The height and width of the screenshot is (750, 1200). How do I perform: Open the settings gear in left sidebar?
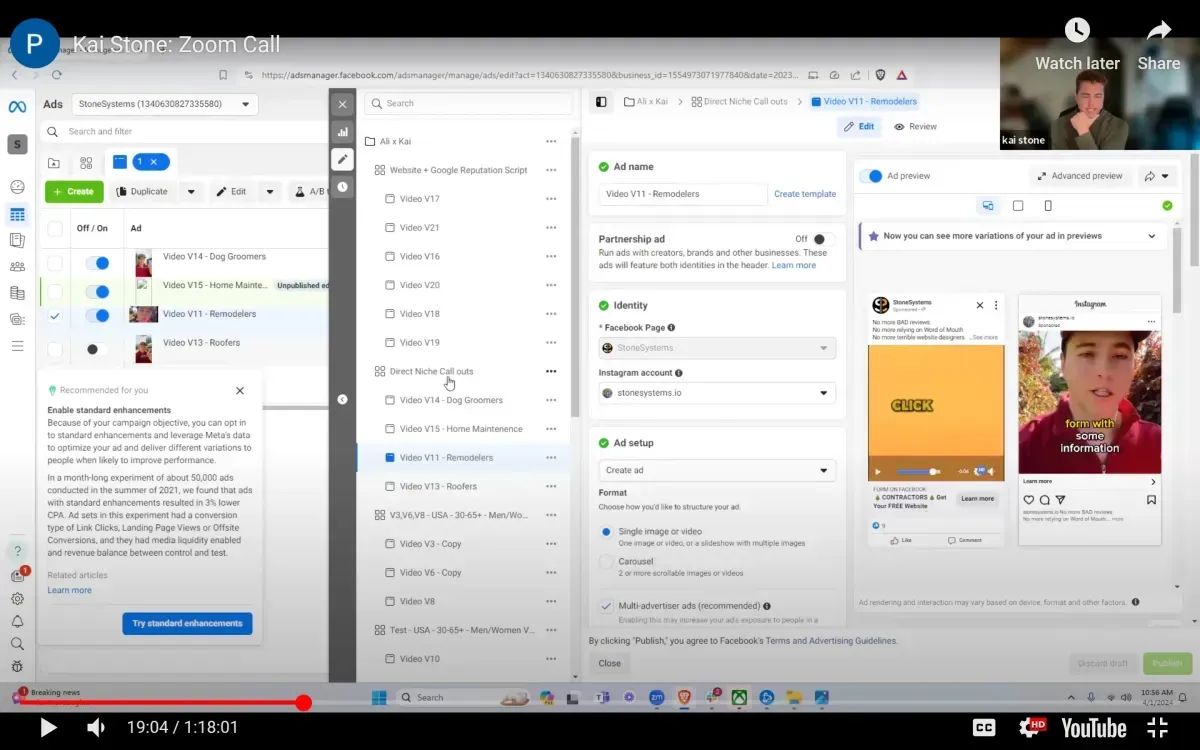coord(17,599)
